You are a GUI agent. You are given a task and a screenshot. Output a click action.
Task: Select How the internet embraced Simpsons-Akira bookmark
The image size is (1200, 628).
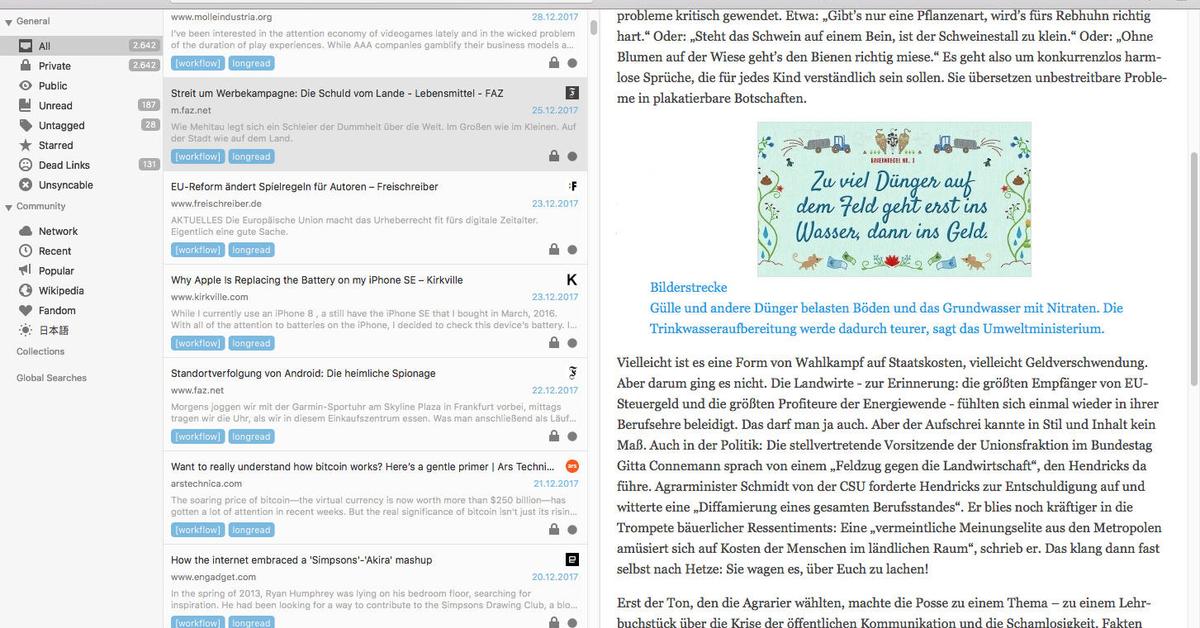click(x=301, y=560)
